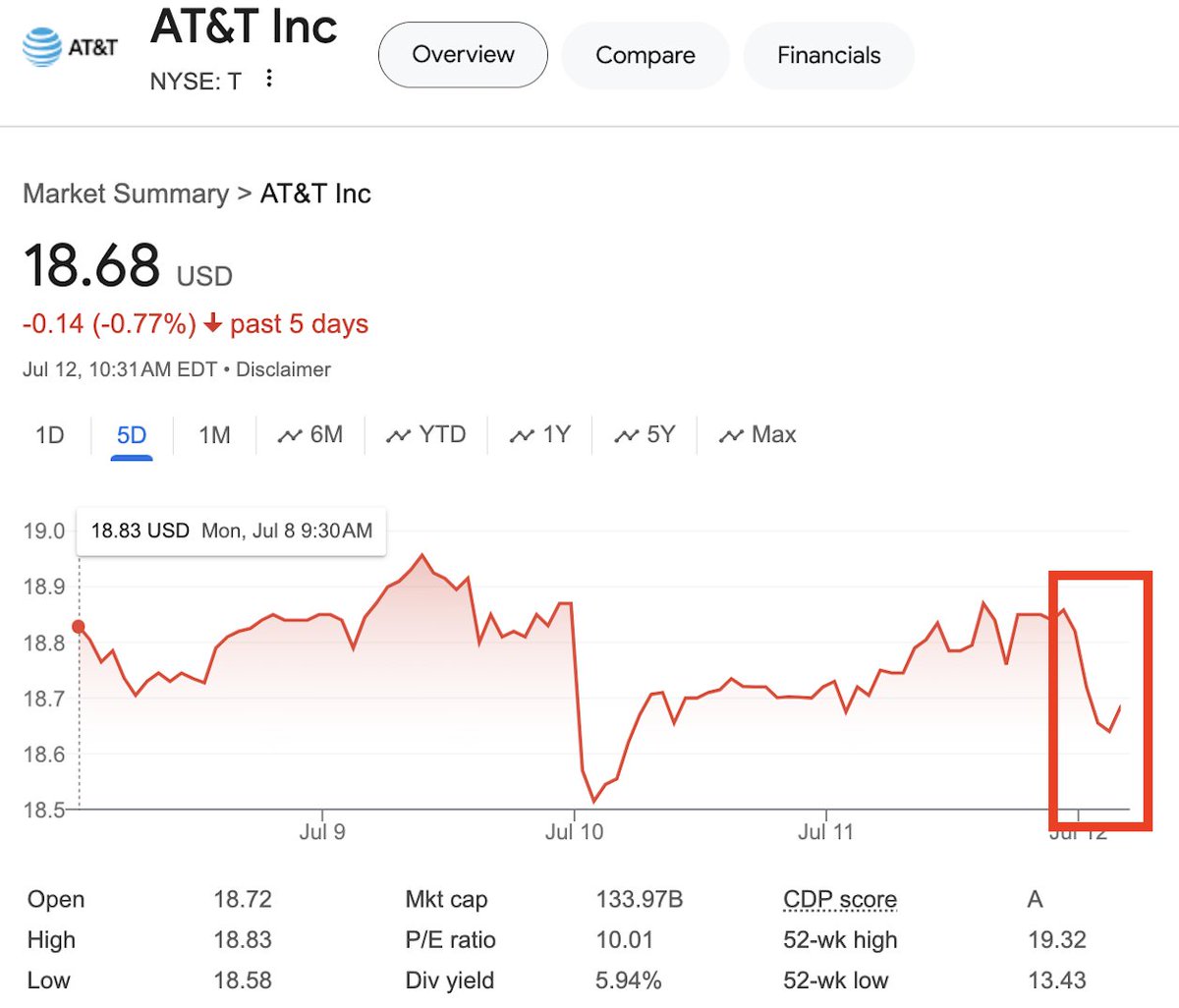Select the YTD chart range
Image resolution: width=1179 pixels, height=1008 pixels.
426,434
